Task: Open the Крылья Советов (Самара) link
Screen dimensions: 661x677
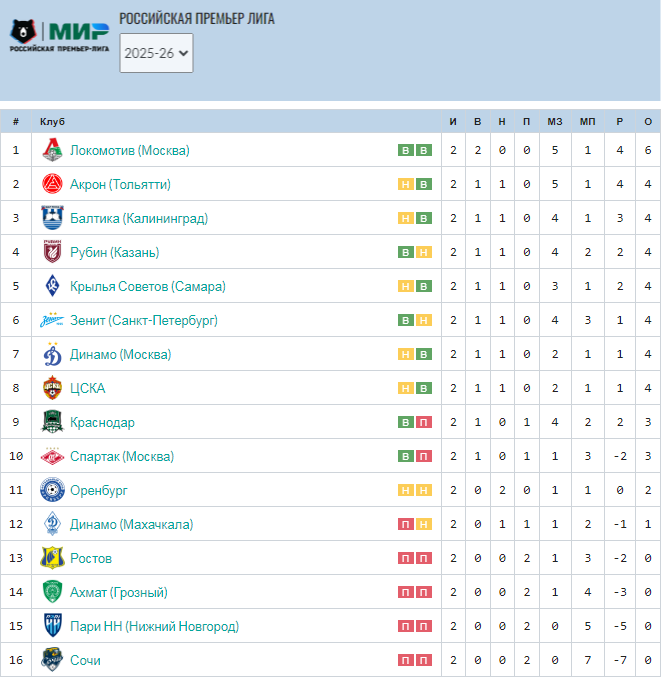Action: pos(148,286)
